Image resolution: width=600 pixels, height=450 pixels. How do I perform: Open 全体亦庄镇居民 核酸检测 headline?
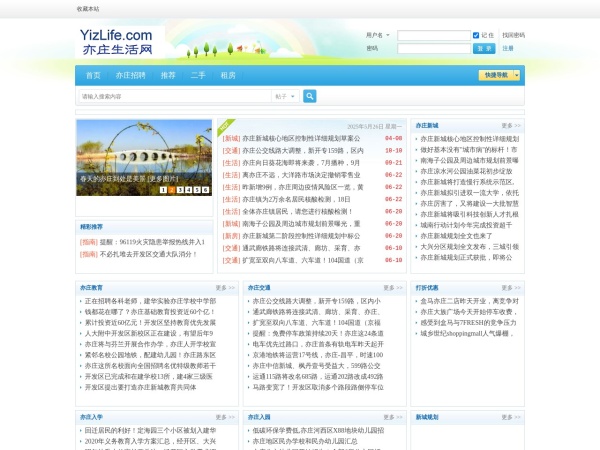297,211
